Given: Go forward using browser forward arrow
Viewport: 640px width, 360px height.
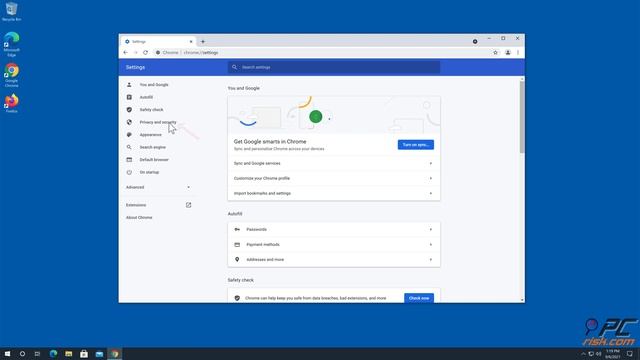Looking at the screenshot, I should 136,53.
